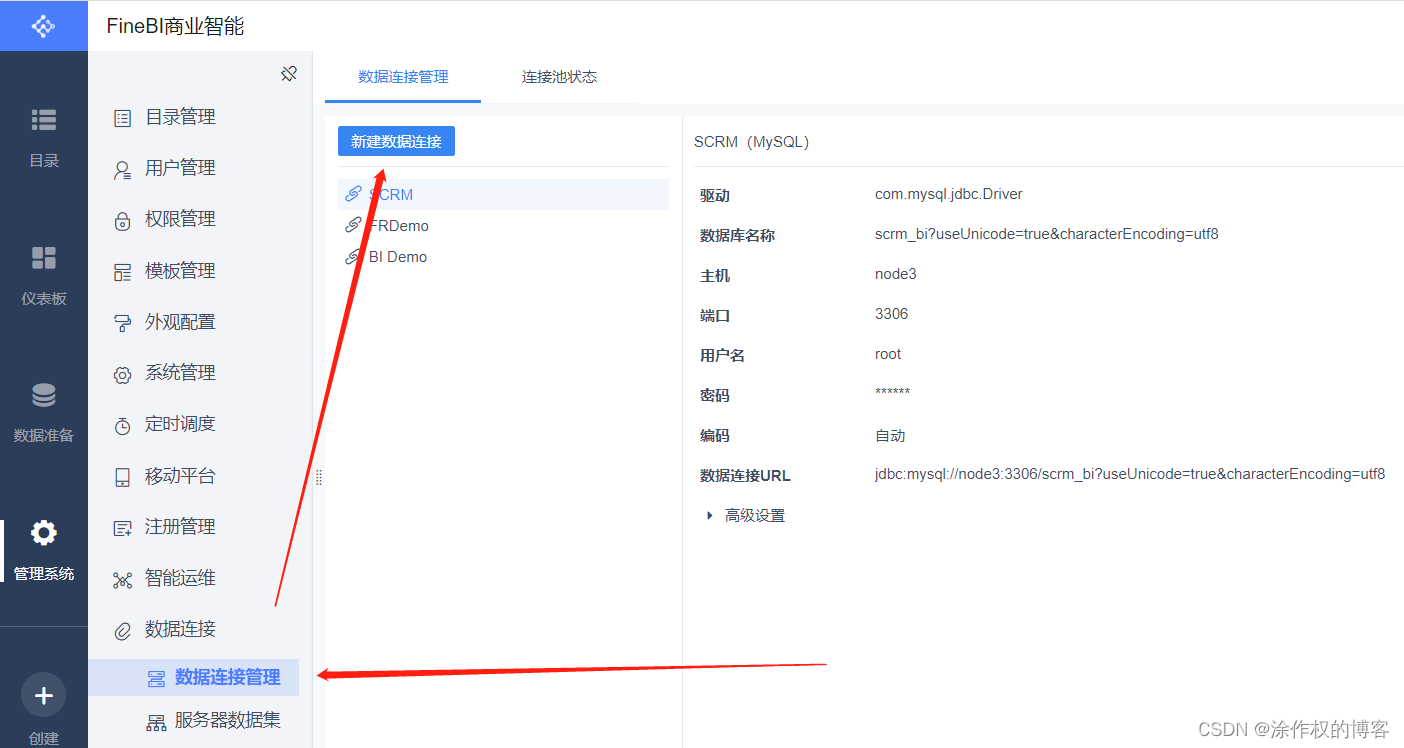Click the 模板管理 layout icon
Screen dimensions: 1404x748
pos(123,272)
